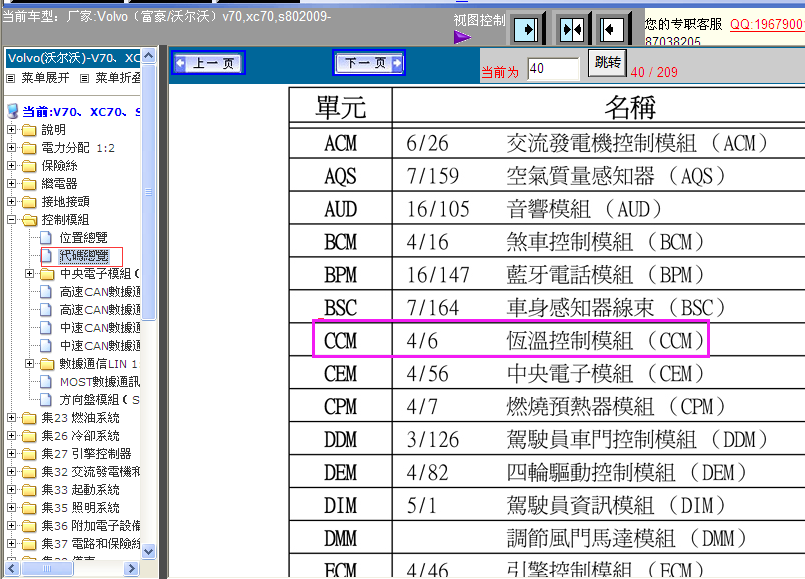805x579 pixels.
Task: Click the purple play triangle under 视图控制
Action: [462, 36]
